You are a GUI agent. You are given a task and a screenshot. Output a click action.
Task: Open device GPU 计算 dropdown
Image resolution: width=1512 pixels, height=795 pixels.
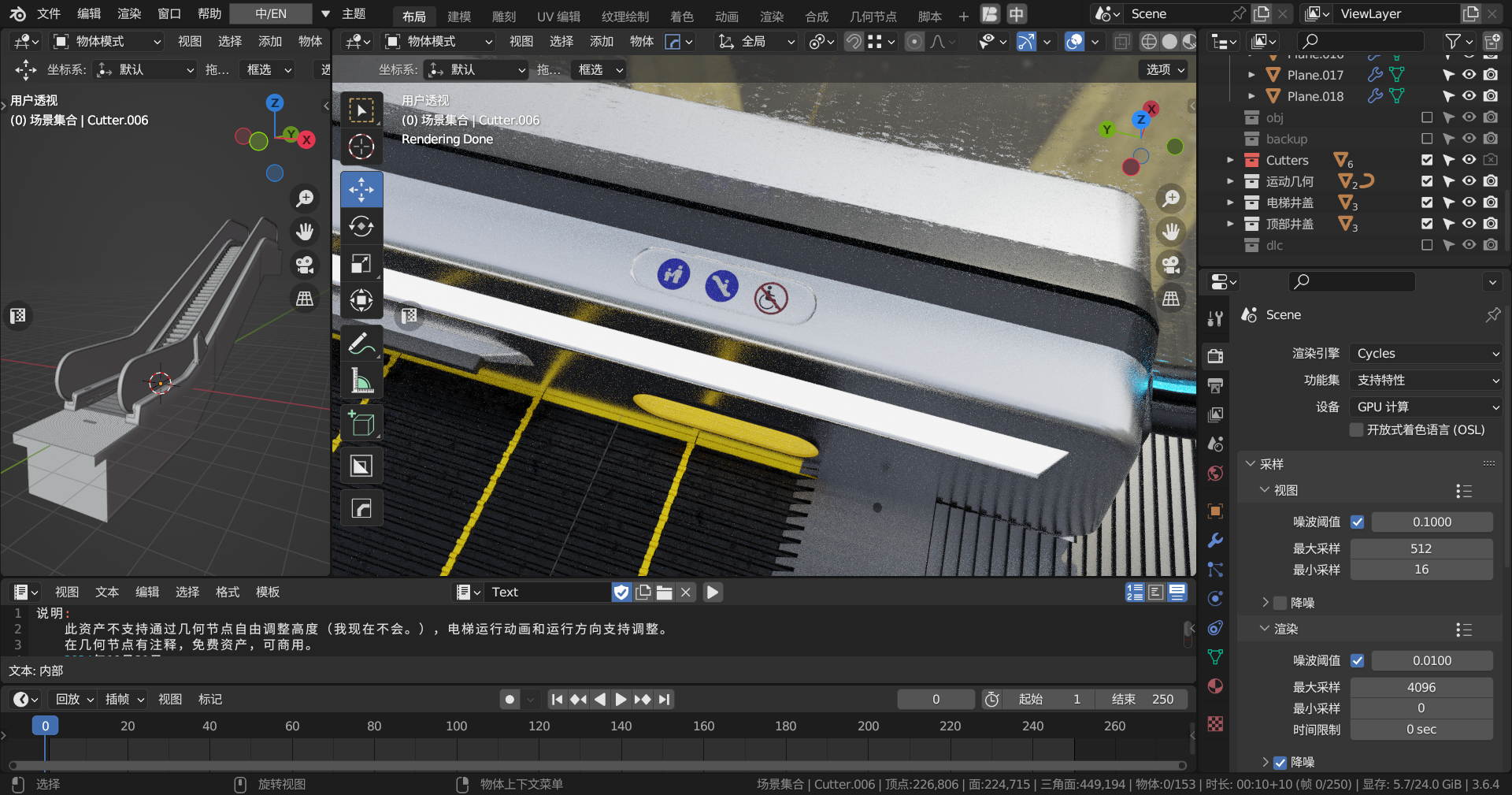click(x=1426, y=407)
